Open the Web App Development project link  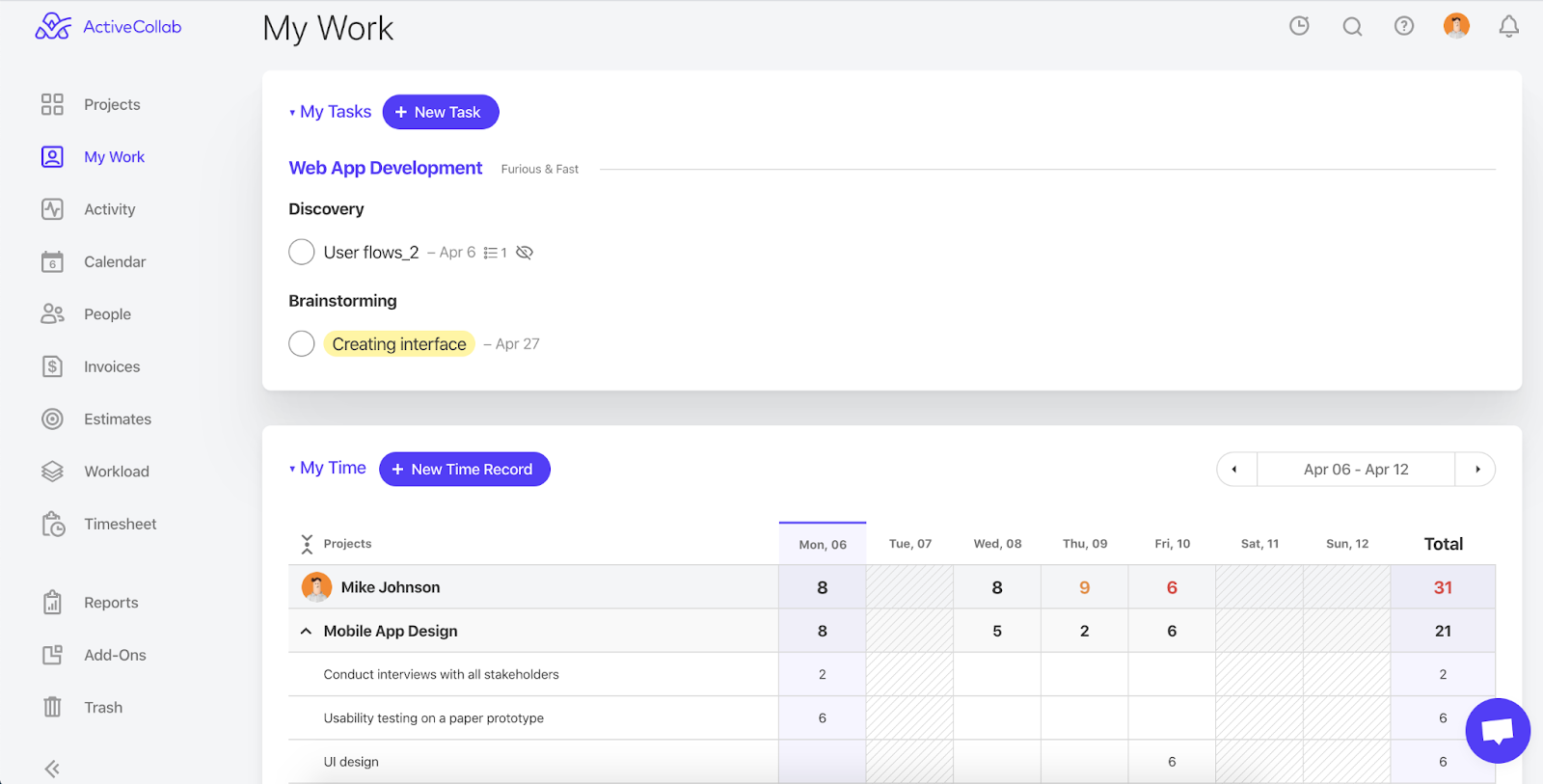[x=385, y=168]
